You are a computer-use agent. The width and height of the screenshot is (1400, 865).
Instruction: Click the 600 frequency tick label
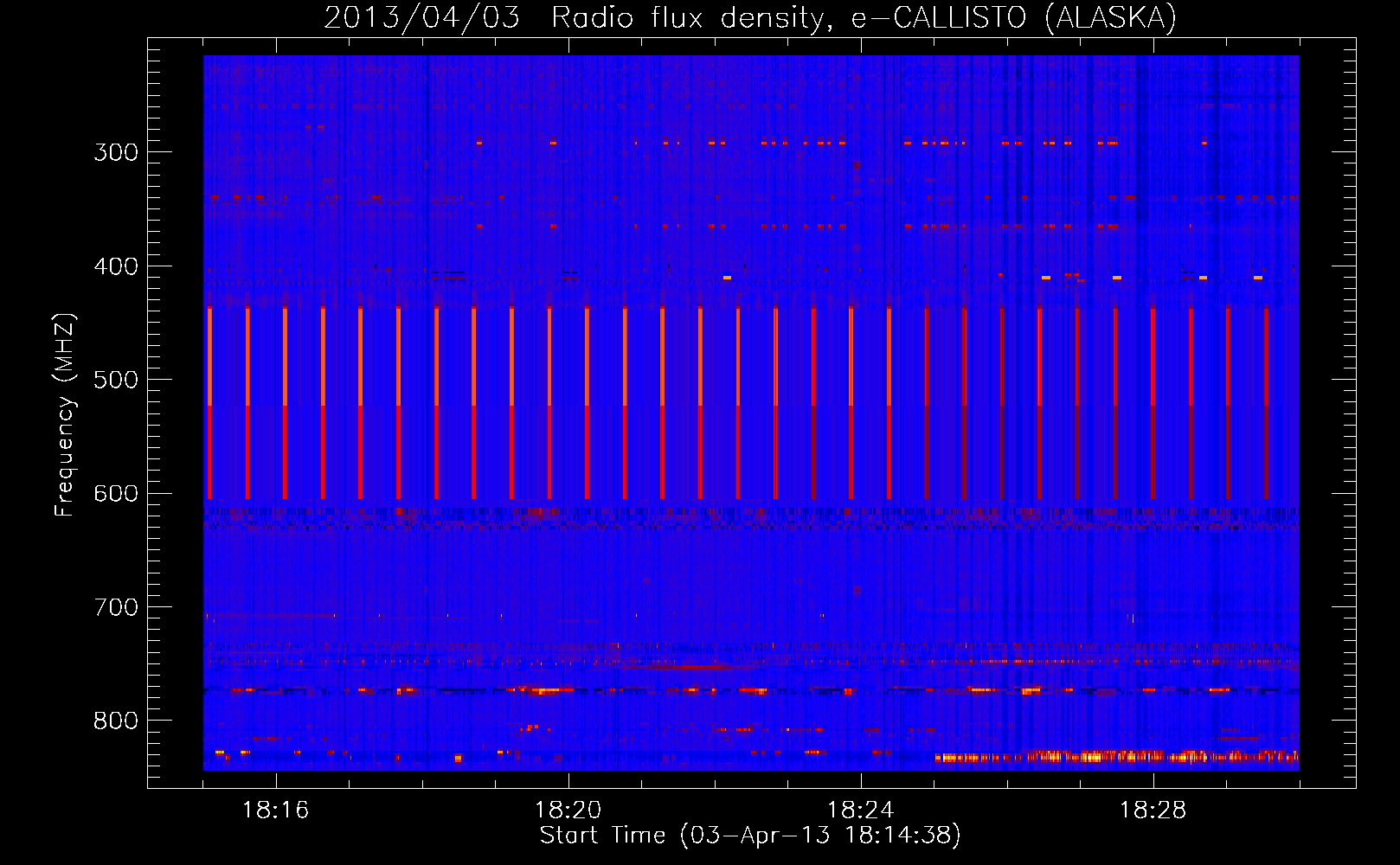pyautogui.click(x=116, y=494)
